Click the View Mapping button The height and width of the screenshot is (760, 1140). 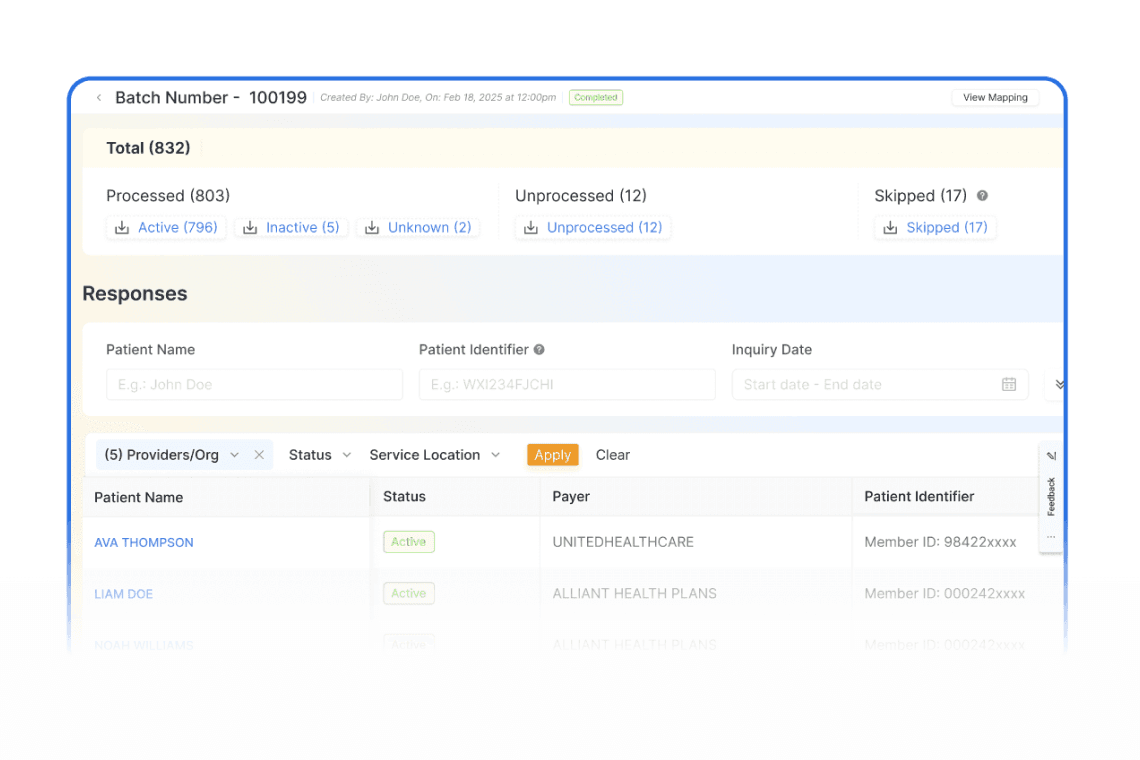pyautogui.click(x=995, y=97)
